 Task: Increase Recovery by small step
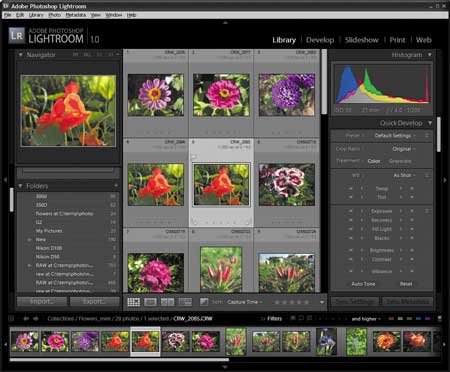pos(401,220)
